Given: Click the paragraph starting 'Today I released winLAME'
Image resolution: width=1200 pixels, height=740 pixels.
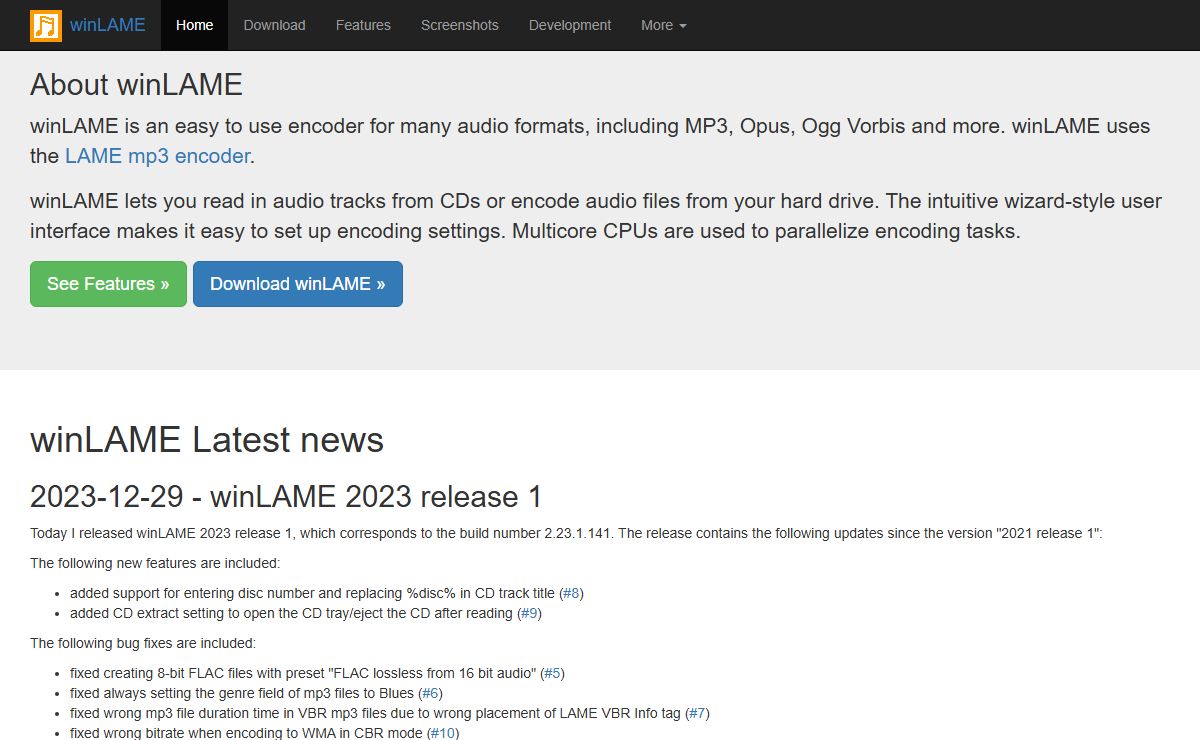Looking at the screenshot, I should [x=566, y=533].
